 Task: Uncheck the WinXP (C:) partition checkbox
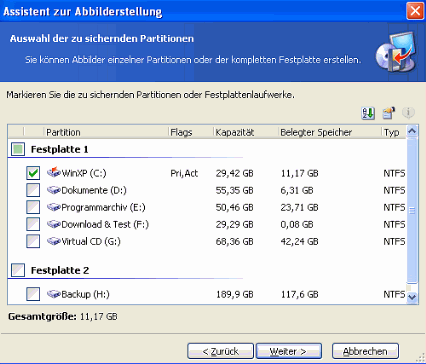(33, 173)
